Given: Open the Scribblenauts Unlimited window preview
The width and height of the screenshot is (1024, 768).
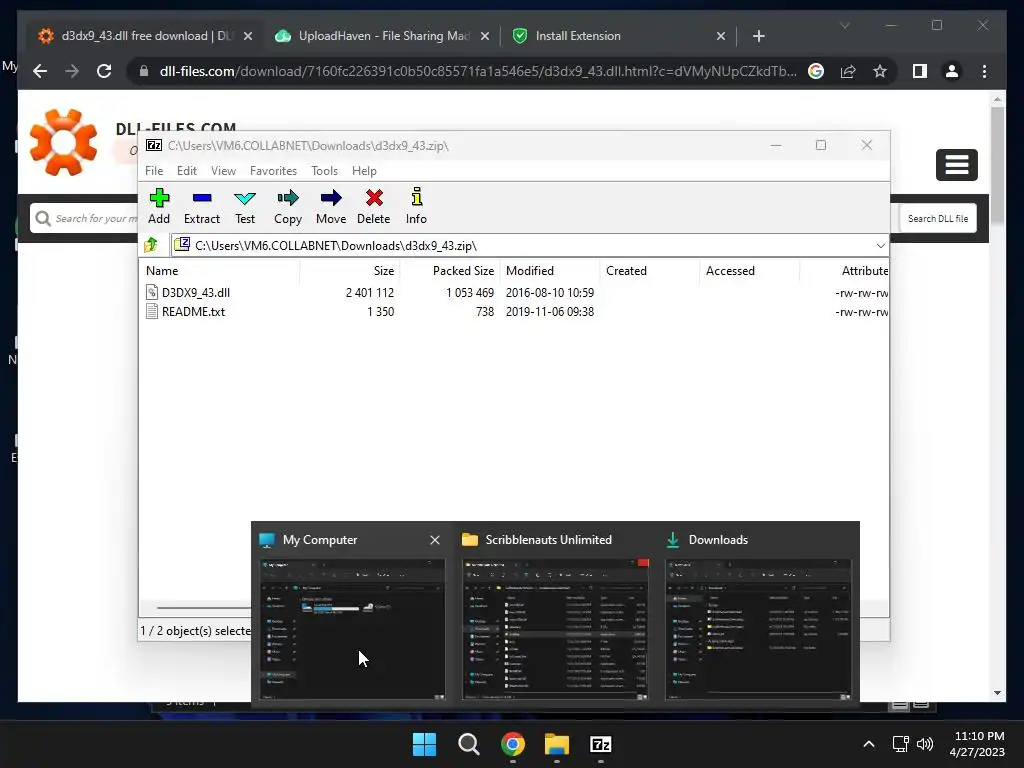Looking at the screenshot, I should tap(555, 629).
